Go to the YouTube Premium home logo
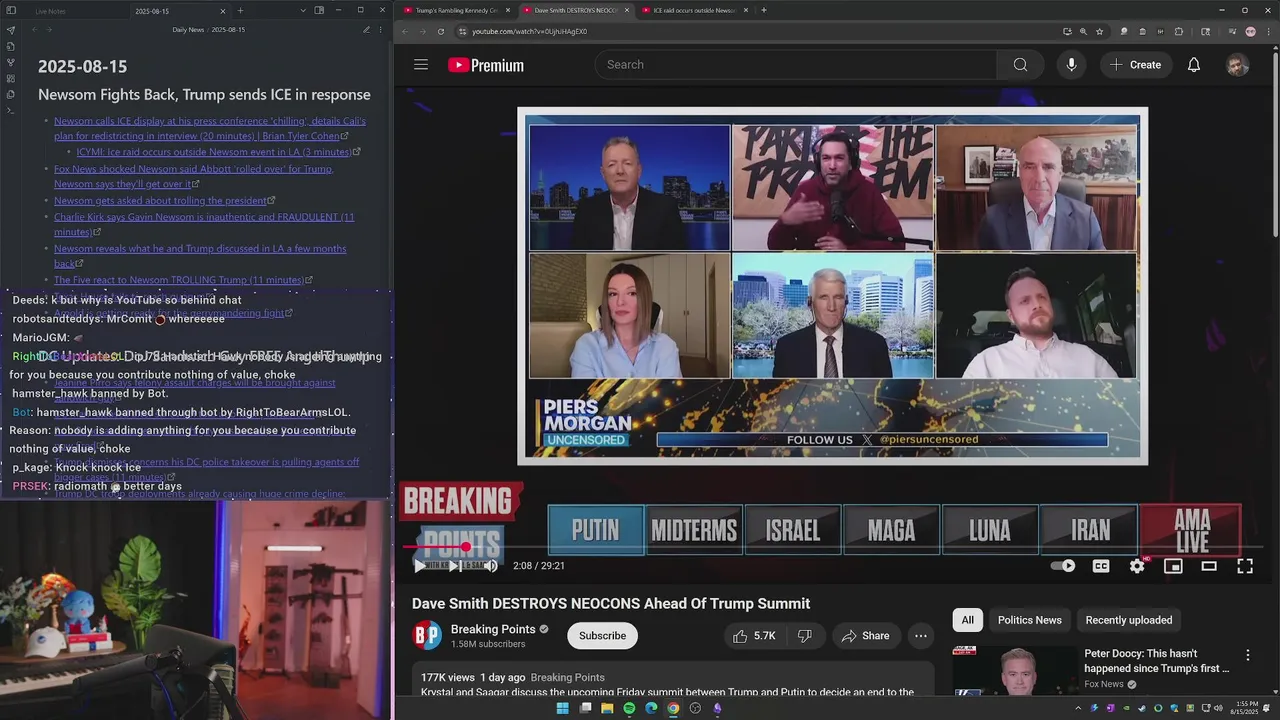 pos(486,65)
